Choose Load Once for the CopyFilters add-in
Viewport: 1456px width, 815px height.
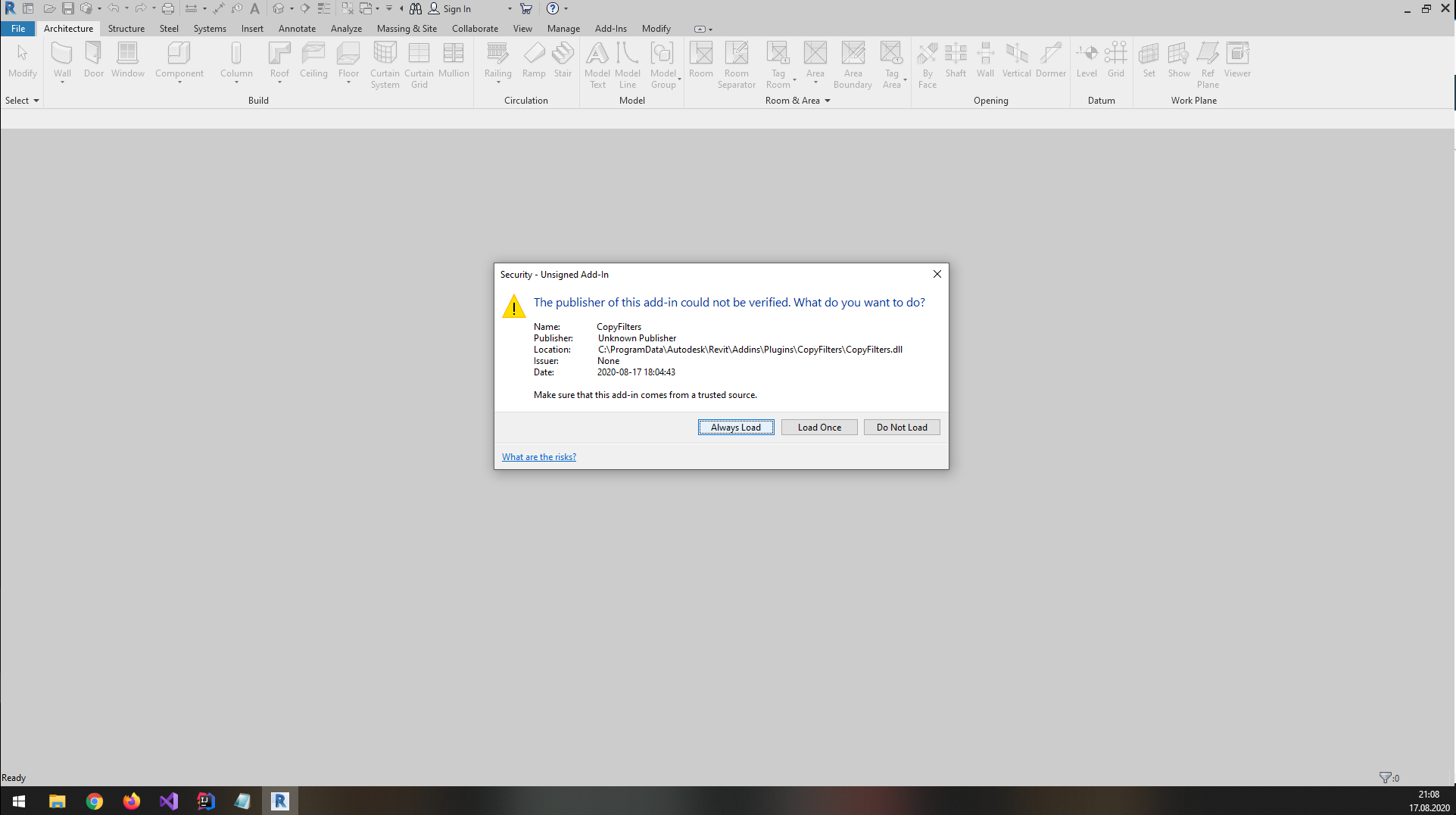click(x=819, y=428)
